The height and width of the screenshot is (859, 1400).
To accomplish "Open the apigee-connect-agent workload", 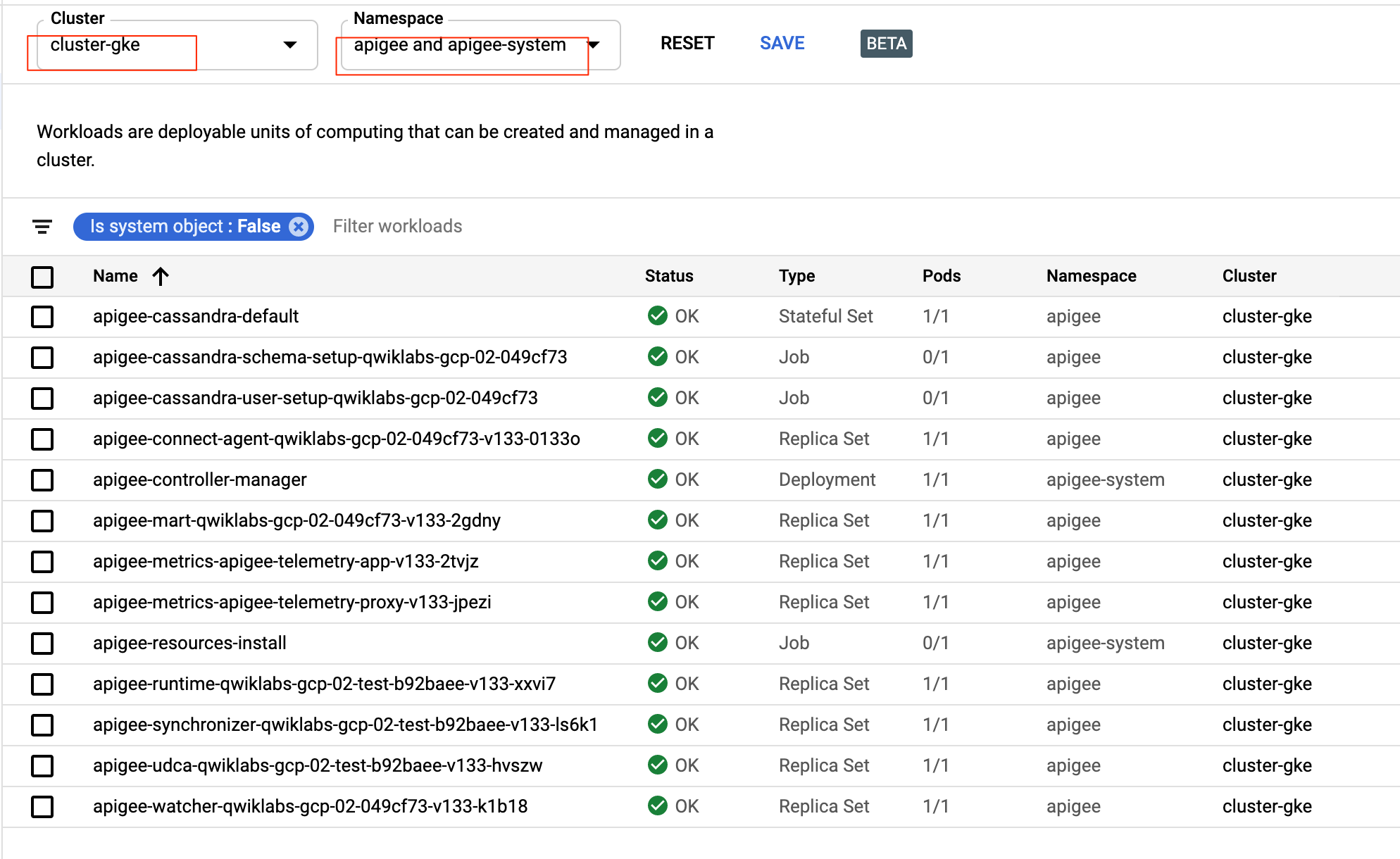I will click(337, 439).
